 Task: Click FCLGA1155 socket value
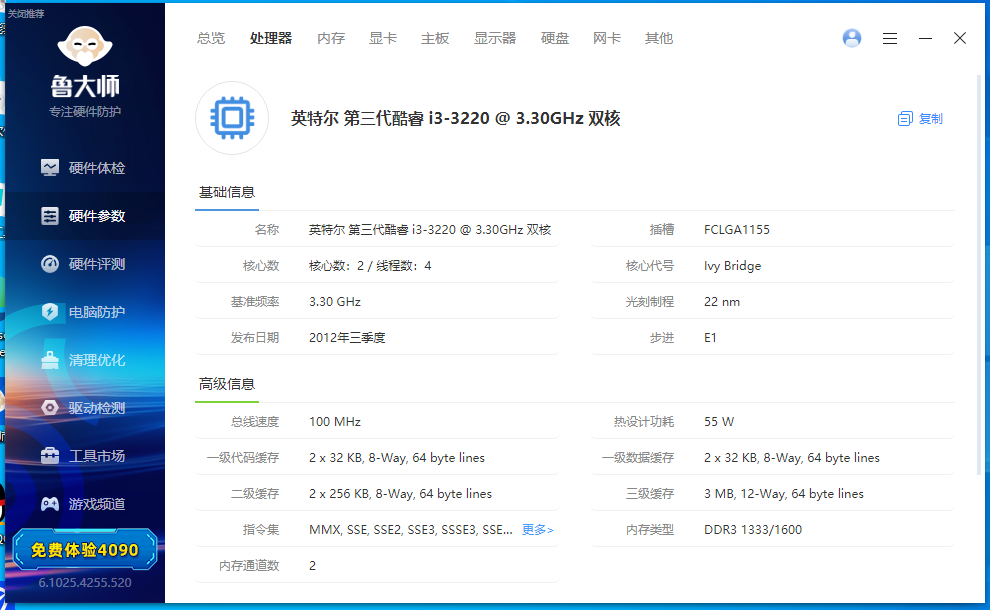tap(737, 230)
